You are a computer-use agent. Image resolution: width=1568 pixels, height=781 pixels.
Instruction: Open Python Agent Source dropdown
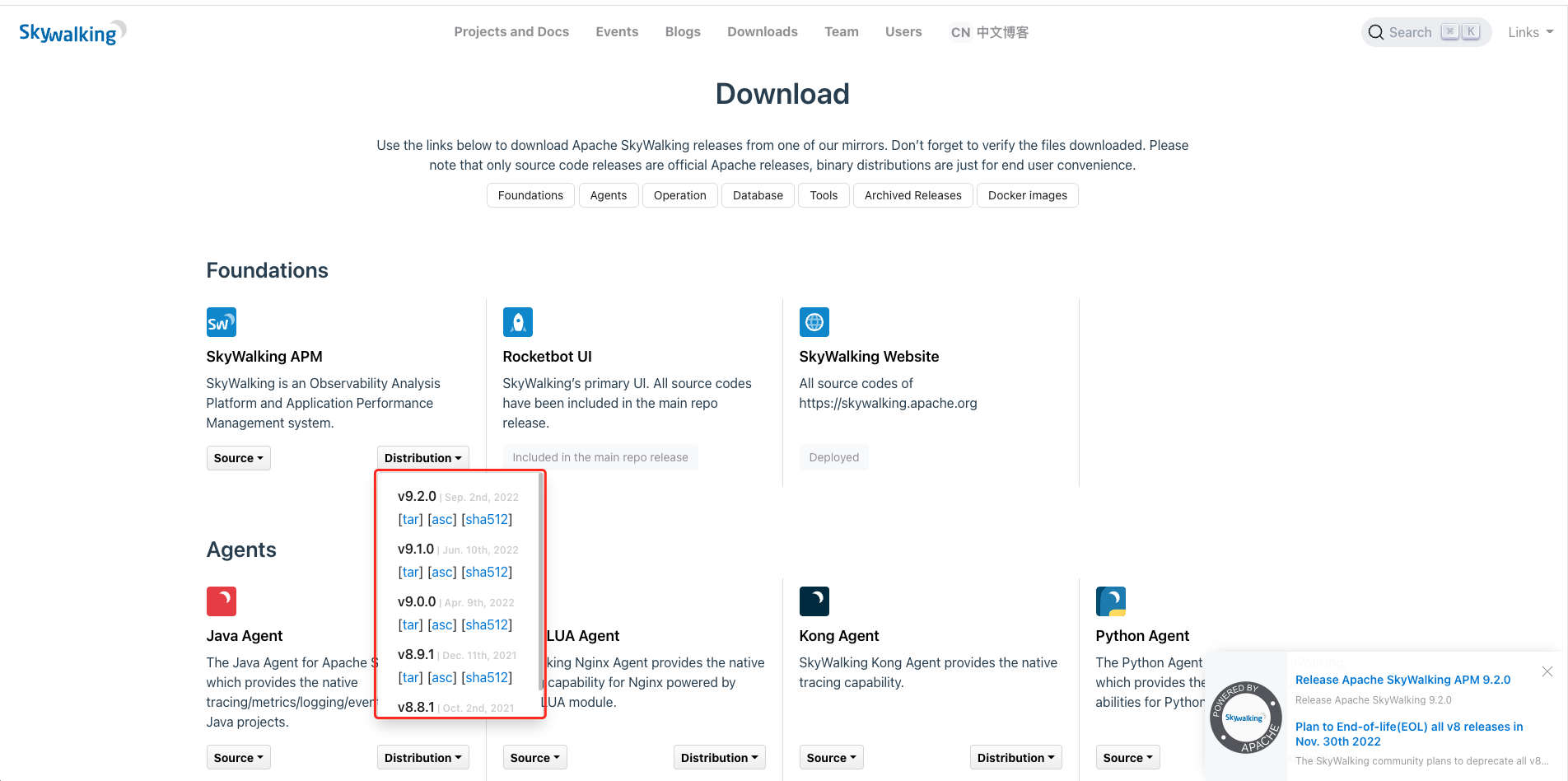click(x=1127, y=758)
